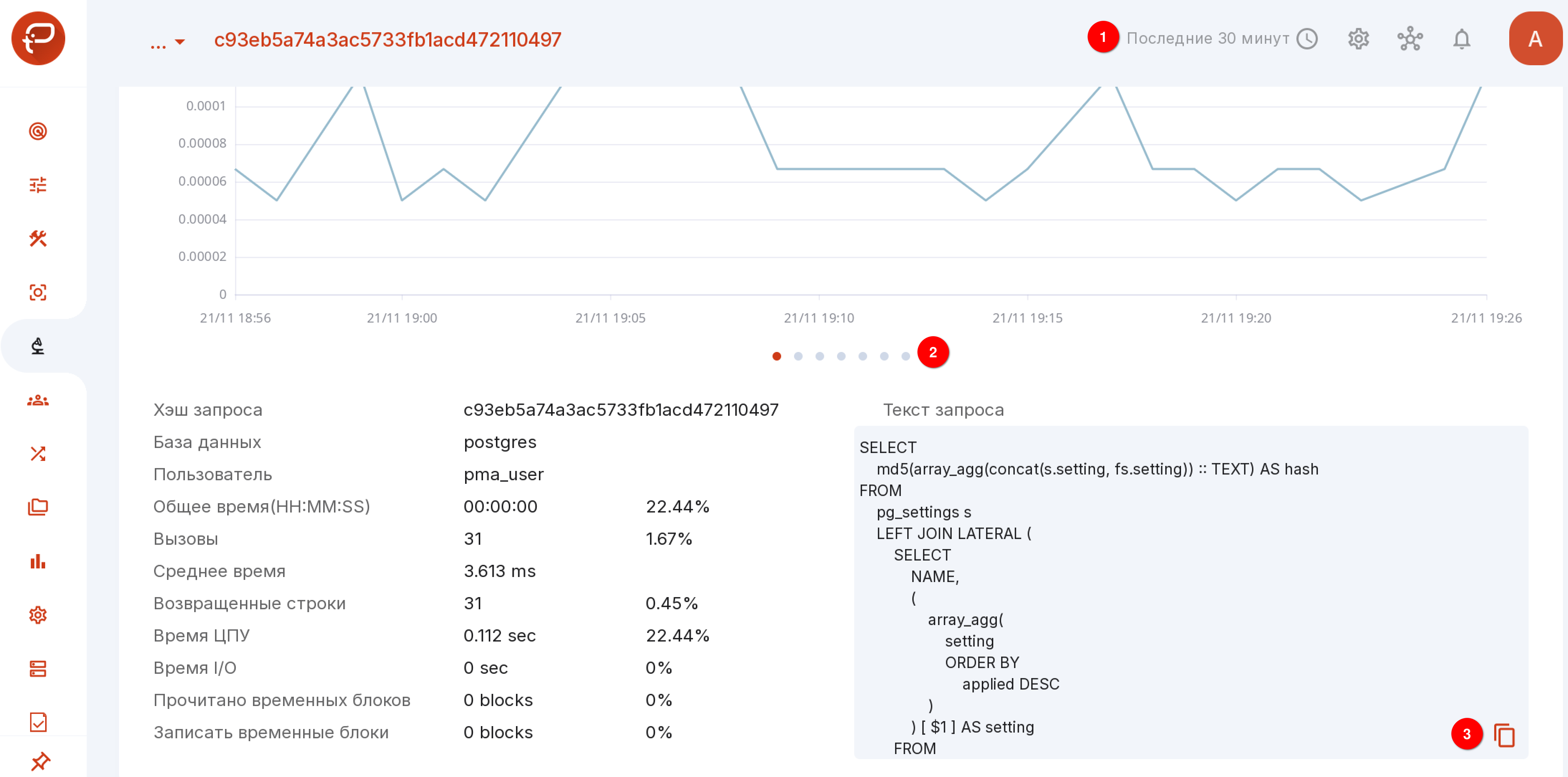
Task: Open the stacked folders sidebar icon
Action: [x=38, y=507]
